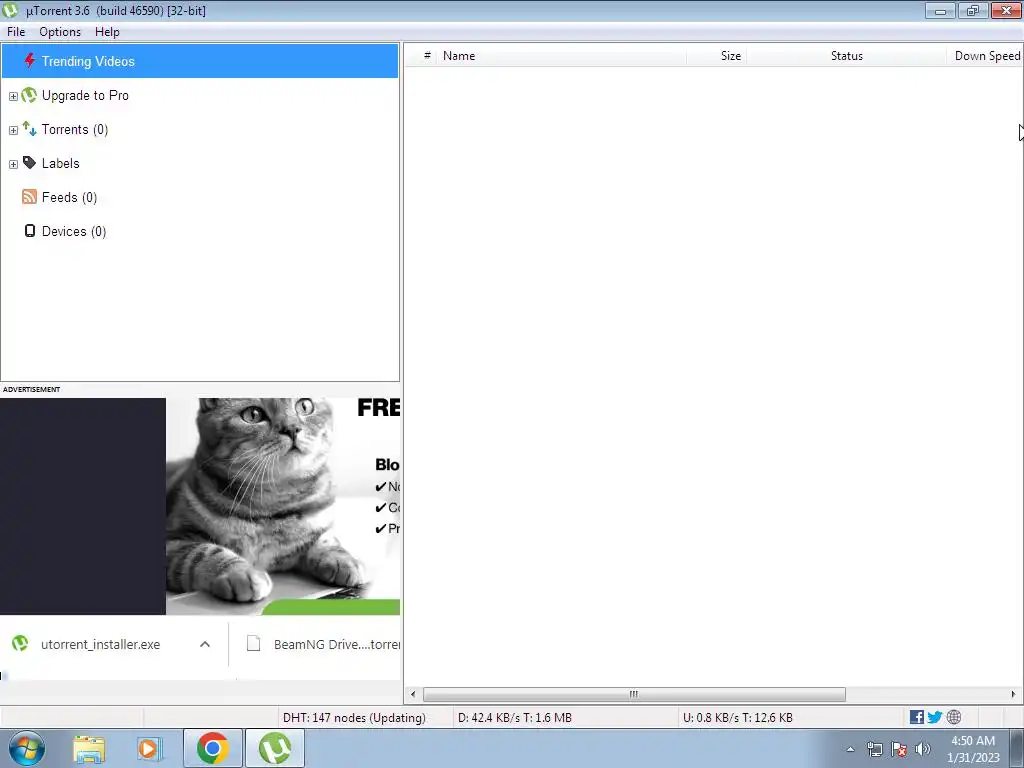Image resolution: width=1024 pixels, height=768 pixels.
Task: Click the utorrent_installer.exe download icon
Action: tap(20, 644)
